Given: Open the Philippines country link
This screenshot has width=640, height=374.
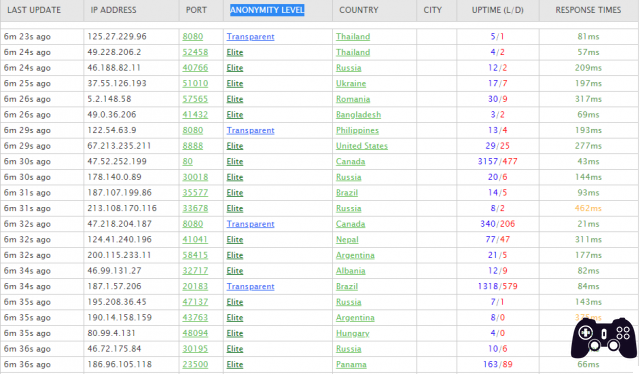Looking at the screenshot, I should click(x=357, y=130).
